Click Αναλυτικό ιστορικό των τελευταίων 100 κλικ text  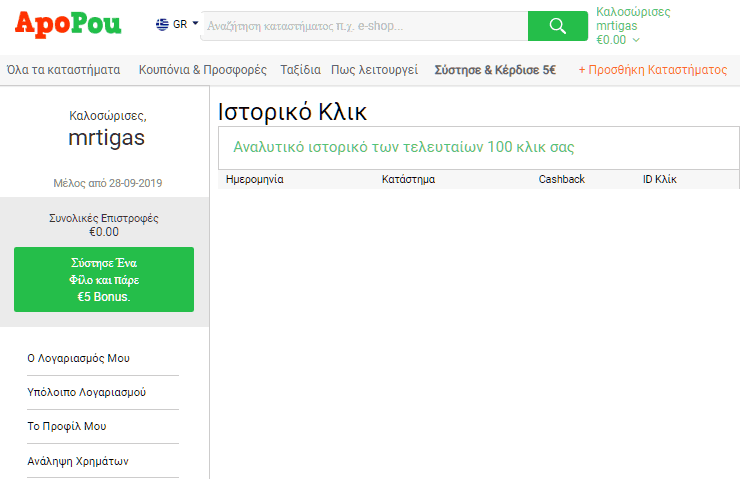404,147
